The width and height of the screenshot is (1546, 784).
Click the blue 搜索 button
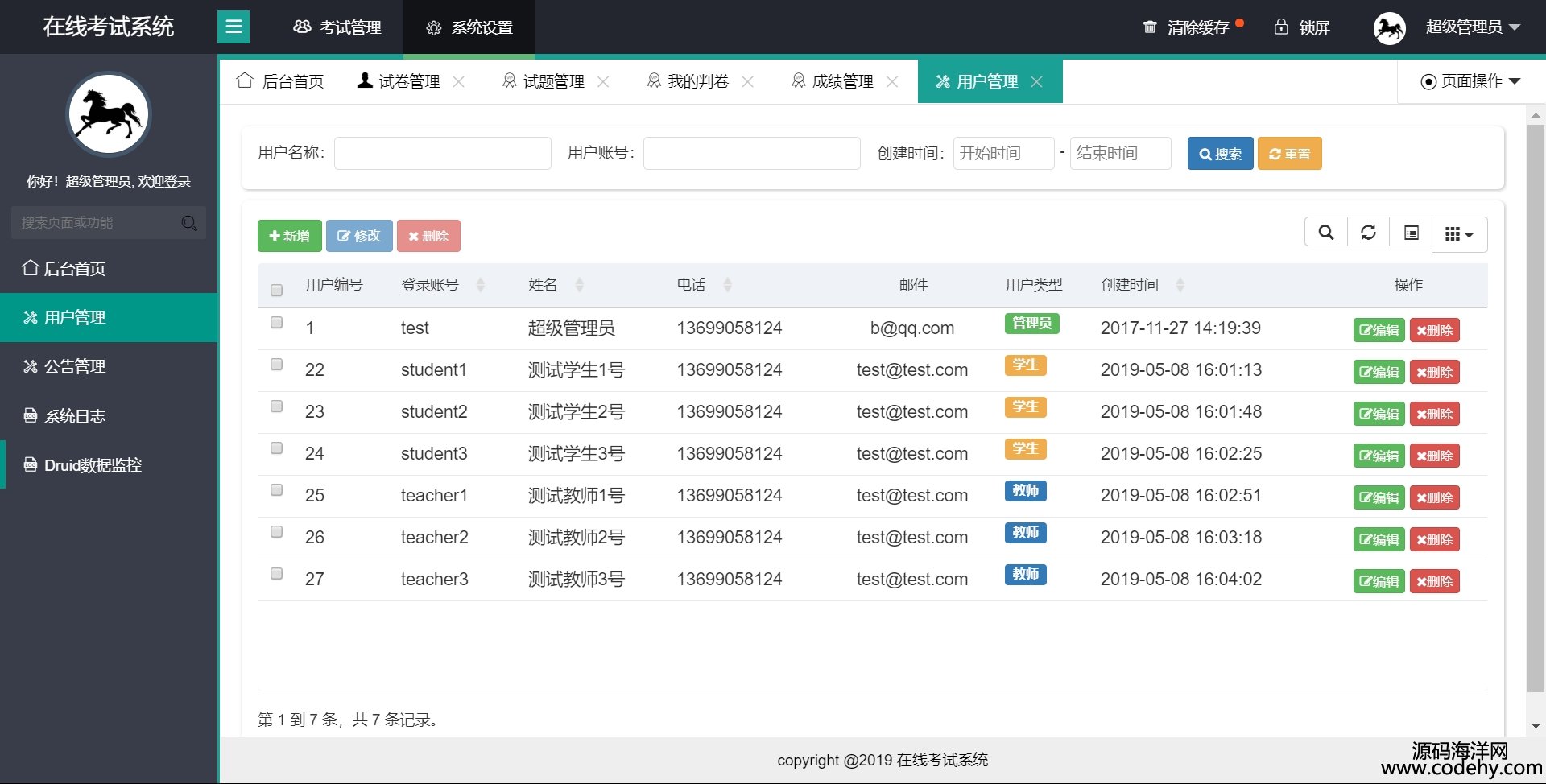[x=1220, y=154]
